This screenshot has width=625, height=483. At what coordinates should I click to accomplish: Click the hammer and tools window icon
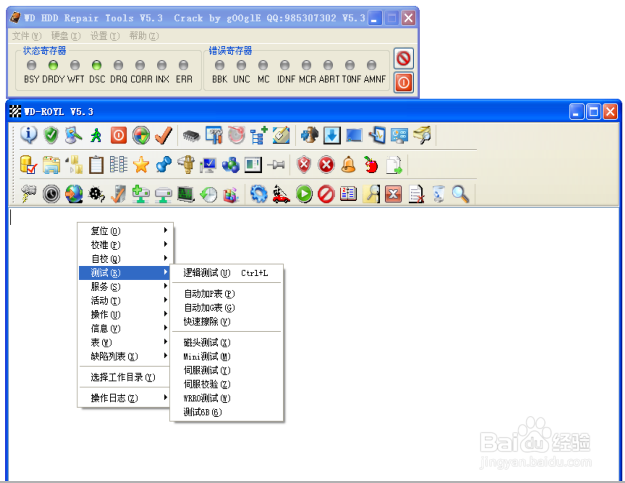[214, 135]
